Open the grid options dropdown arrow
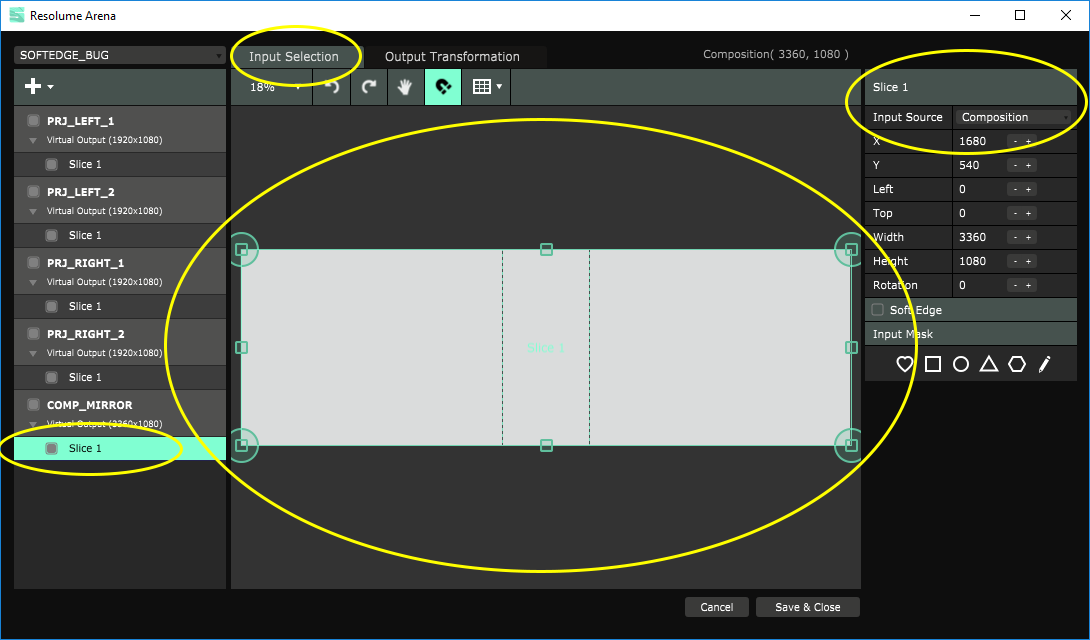This screenshot has width=1090, height=640. point(499,87)
